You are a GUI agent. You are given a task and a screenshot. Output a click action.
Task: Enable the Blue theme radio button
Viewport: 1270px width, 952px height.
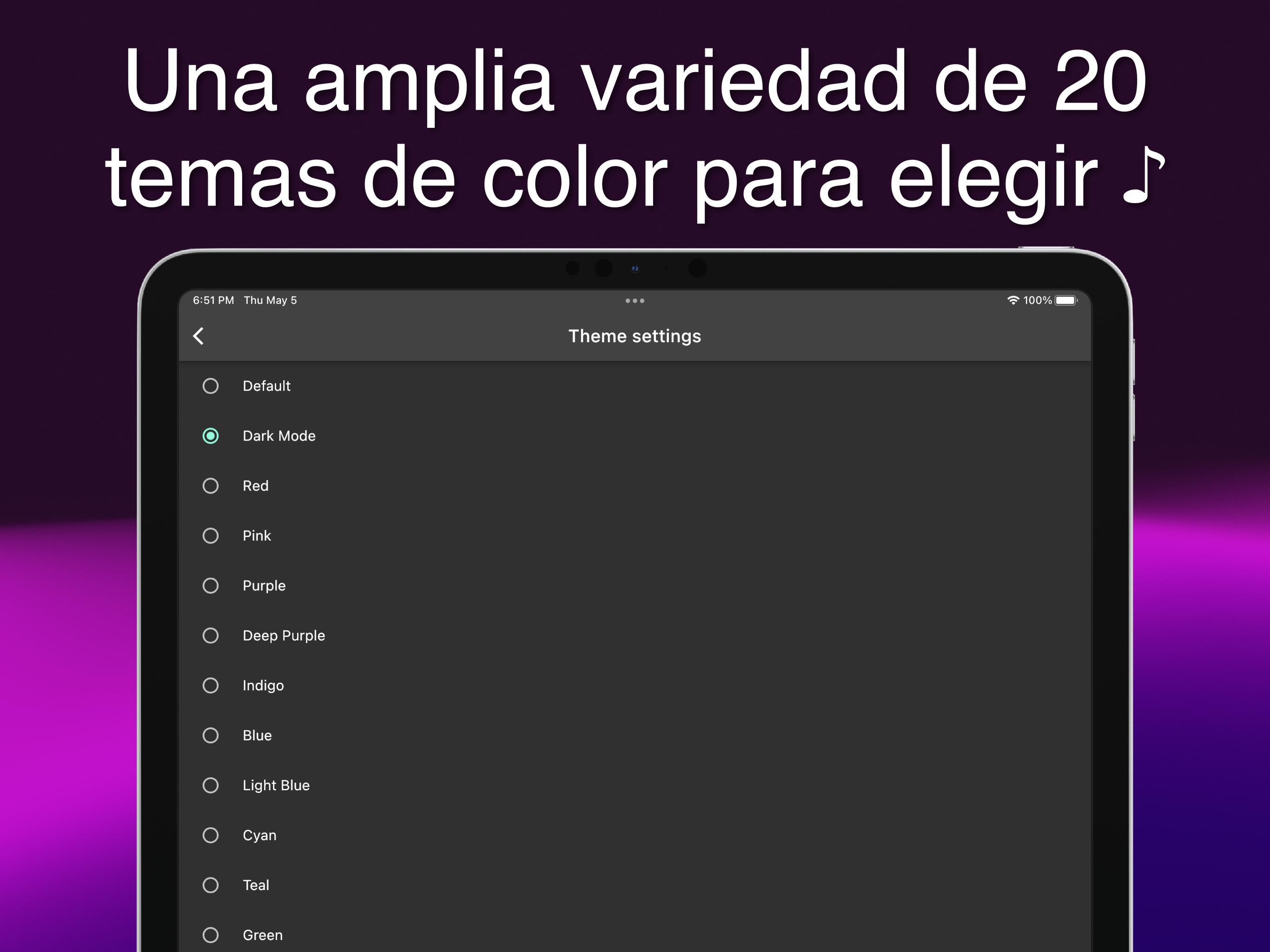pyautogui.click(x=211, y=735)
